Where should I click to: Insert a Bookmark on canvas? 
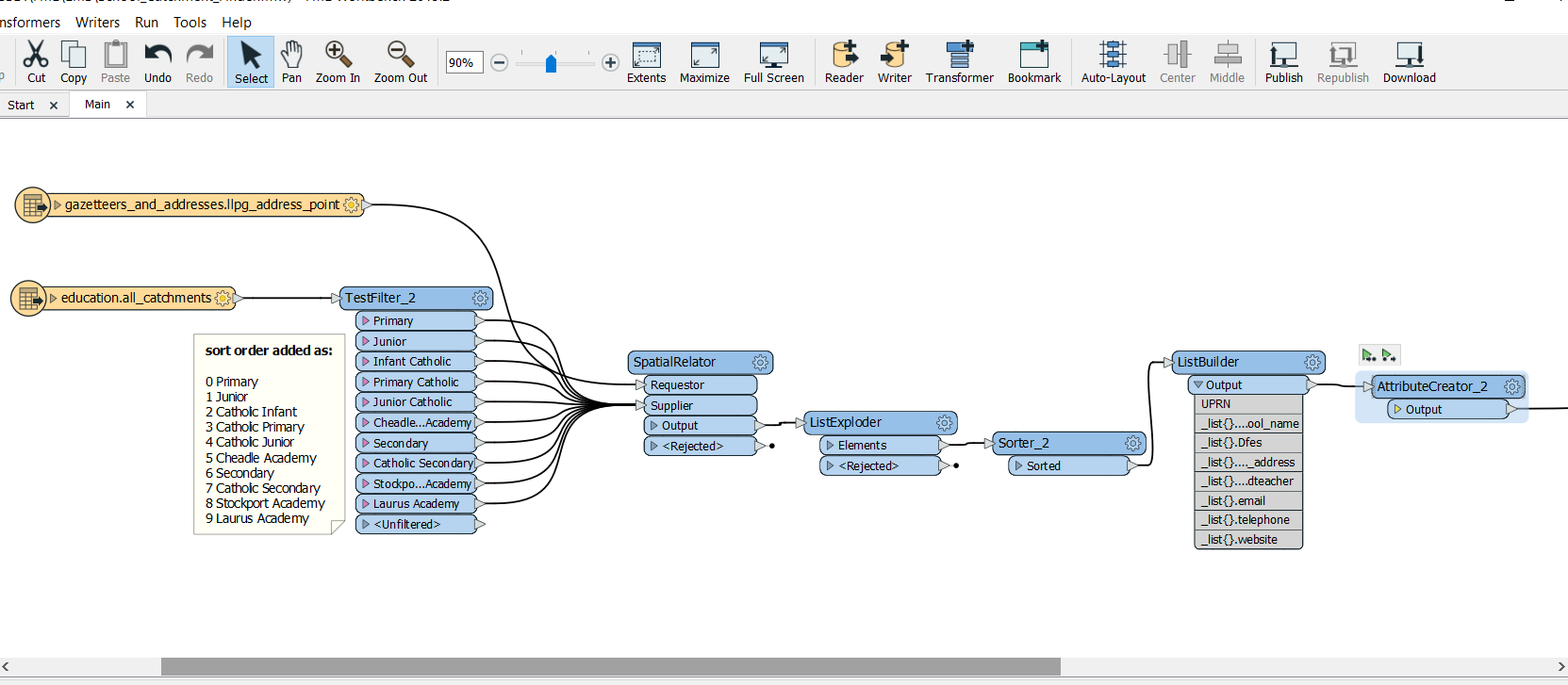pyautogui.click(x=1034, y=62)
